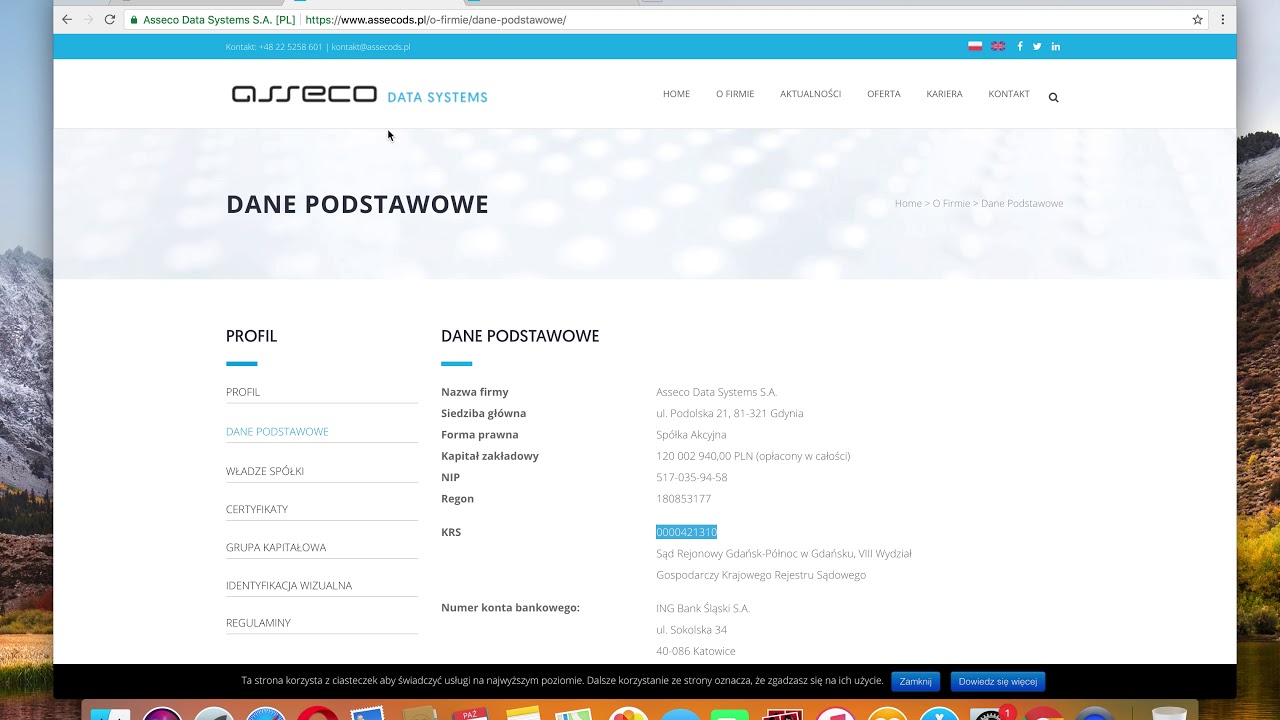1280x720 pixels.
Task: Go forward with the browser forward arrow
Action: (88, 19)
